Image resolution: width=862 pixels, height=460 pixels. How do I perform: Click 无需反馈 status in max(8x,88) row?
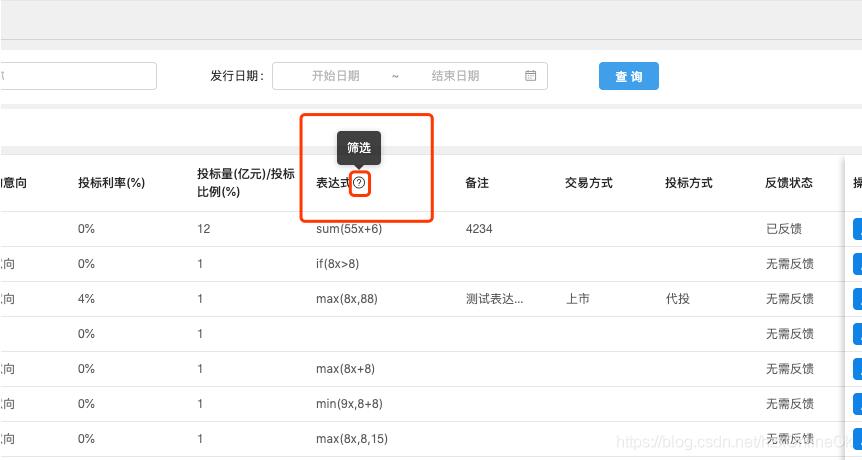(790, 299)
